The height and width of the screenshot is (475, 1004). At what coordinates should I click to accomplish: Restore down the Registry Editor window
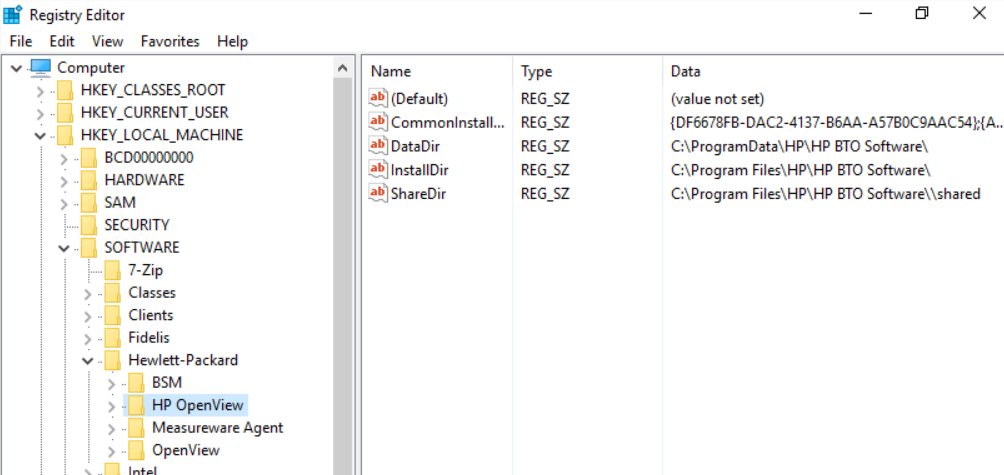(x=922, y=13)
